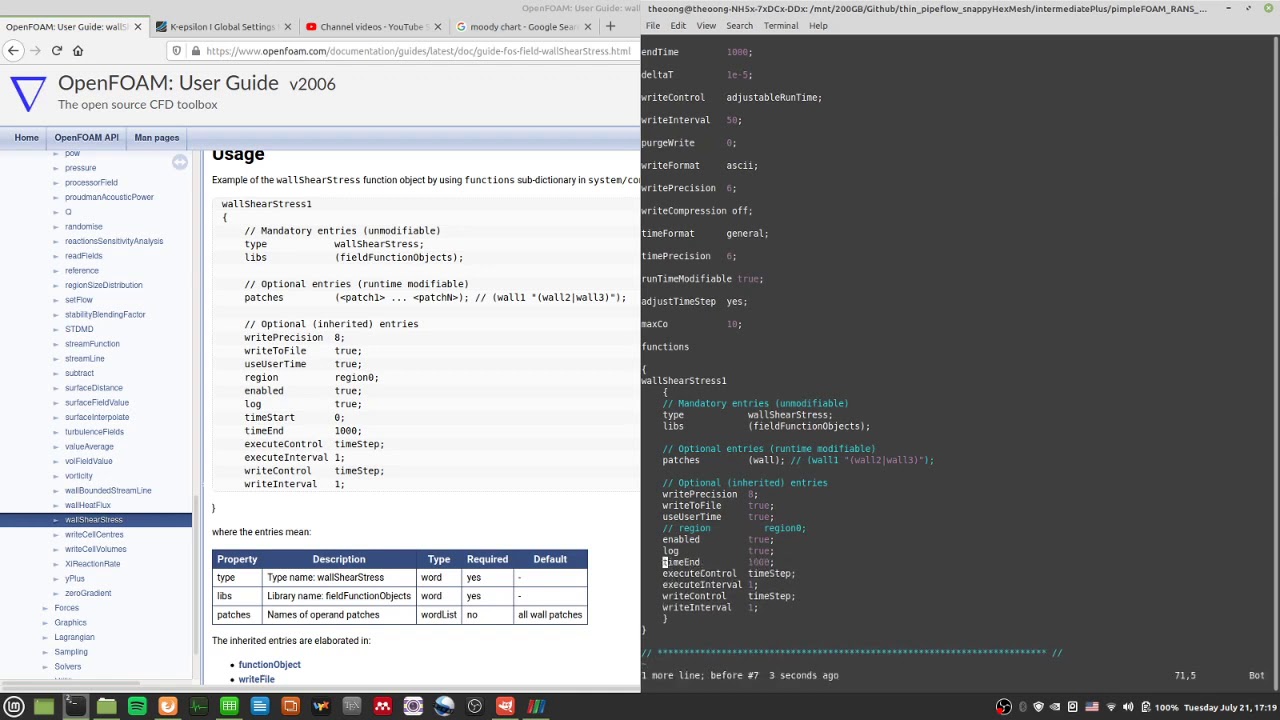1280x720 pixels.
Task: Expand the Forces tree folder
Action: point(45,608)
